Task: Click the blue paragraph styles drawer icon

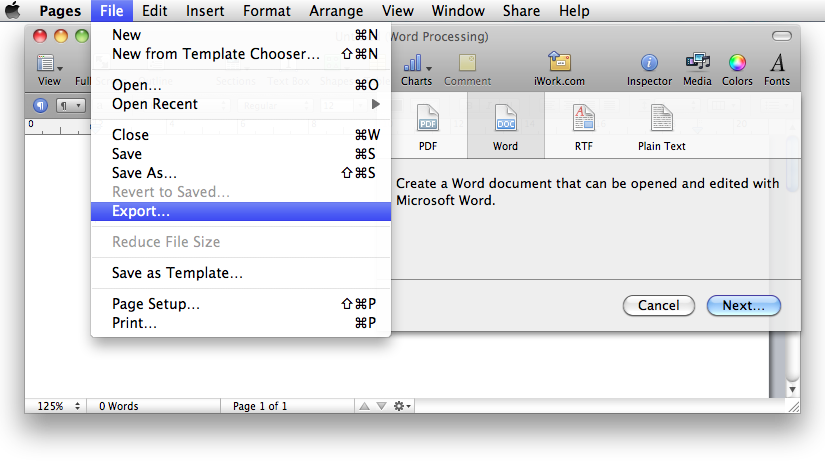Action: click(x=41, y=105)
